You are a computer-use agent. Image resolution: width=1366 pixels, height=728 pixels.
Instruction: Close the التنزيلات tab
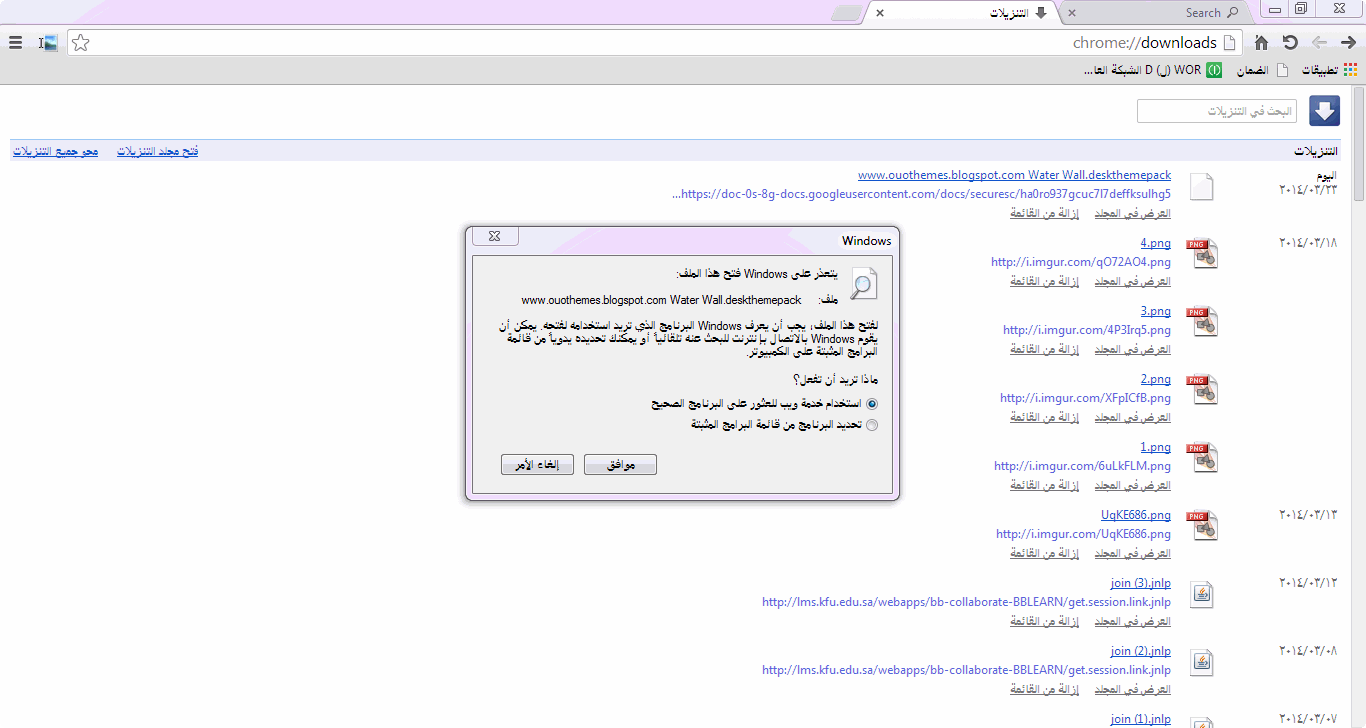point(879,13)
